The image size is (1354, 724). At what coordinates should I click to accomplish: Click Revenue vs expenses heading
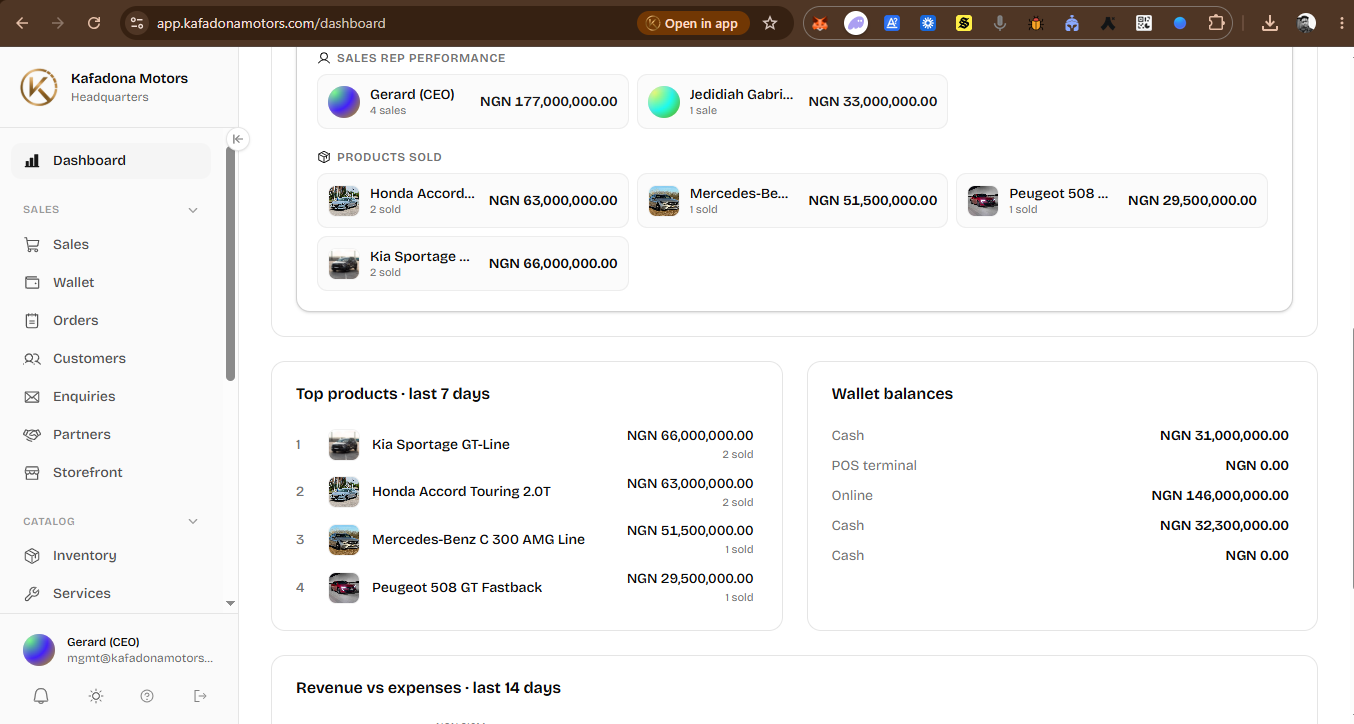(x=428, y=688)
